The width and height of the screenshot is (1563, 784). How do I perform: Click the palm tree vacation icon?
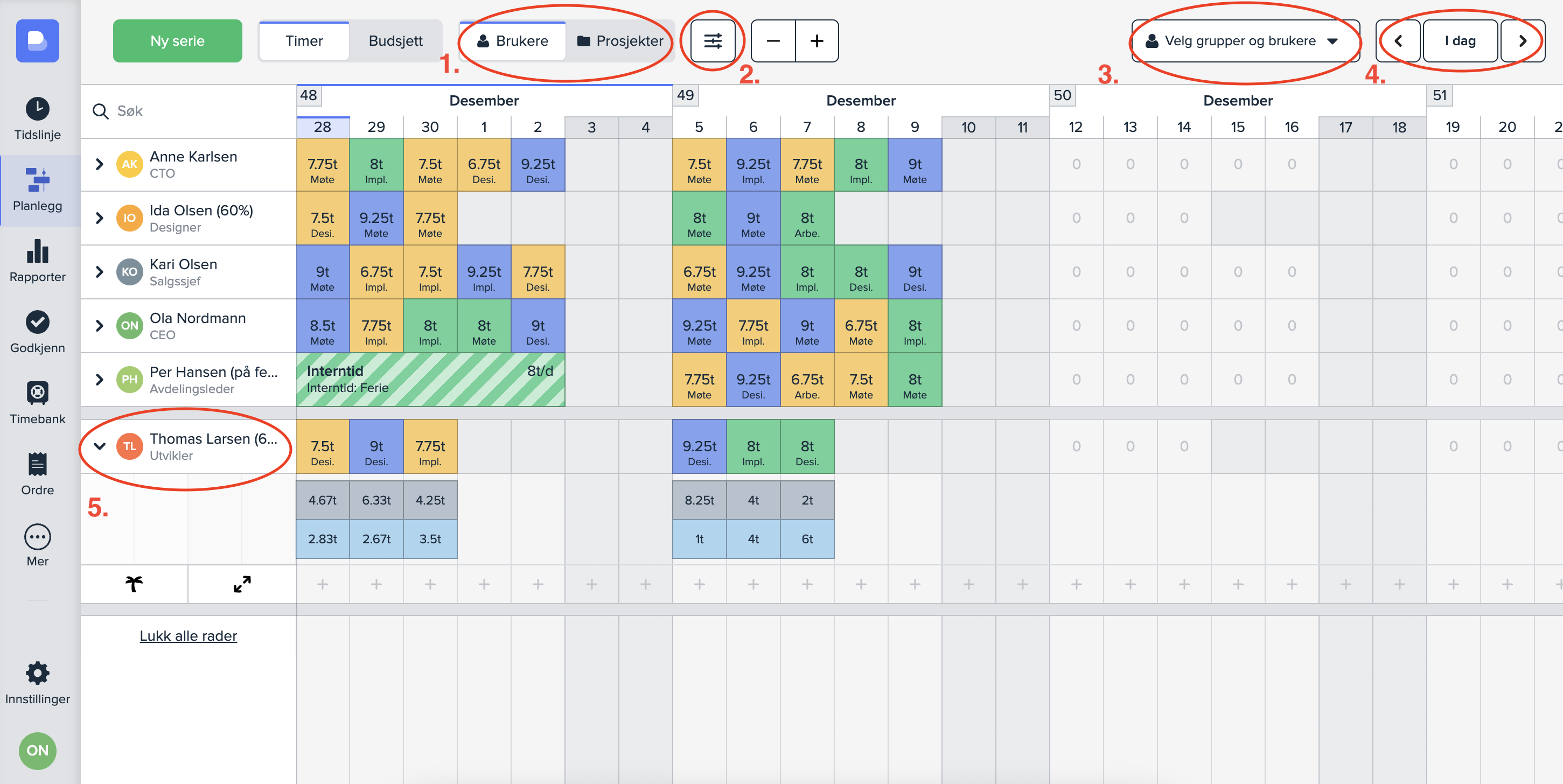(x=134, y=584)
